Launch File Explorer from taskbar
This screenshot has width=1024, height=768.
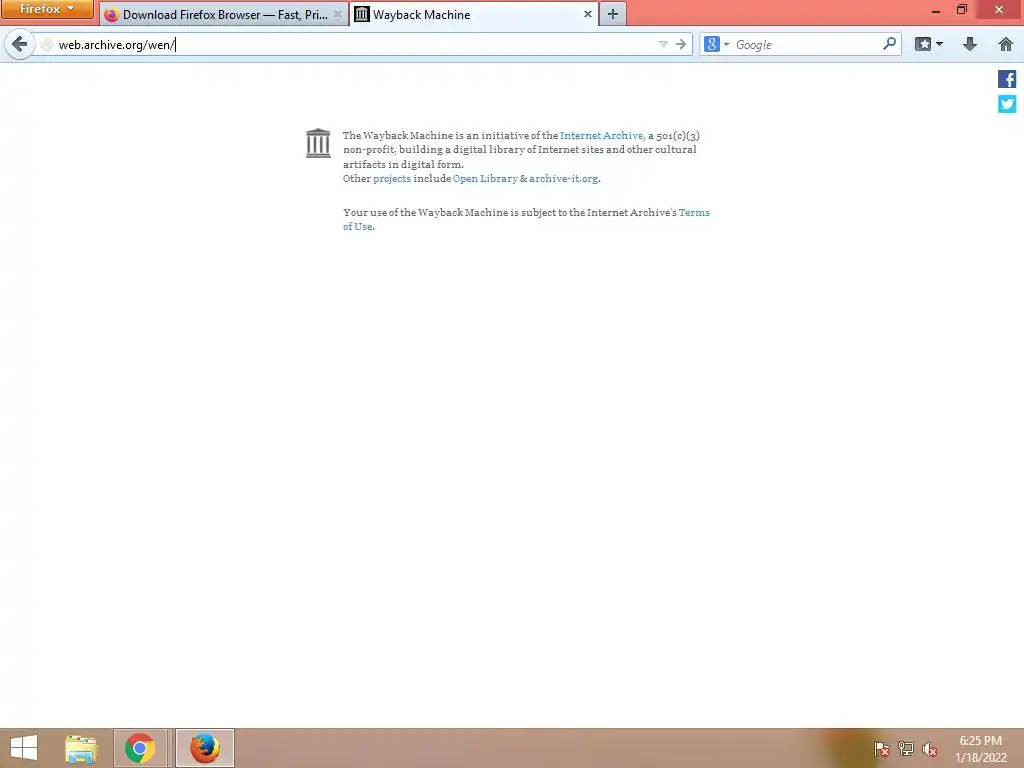tap(81, 748)
